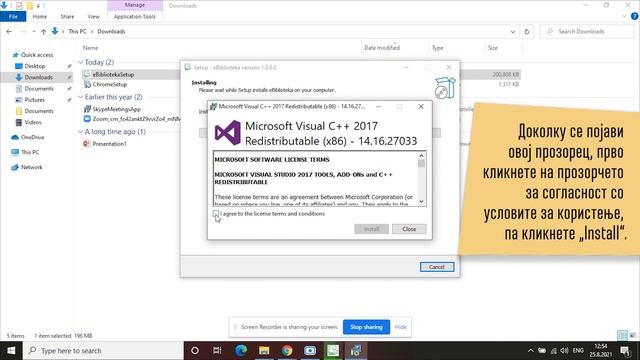Select the SkypeMeetingsApp file
640x360 pixels.
(116, 109)
